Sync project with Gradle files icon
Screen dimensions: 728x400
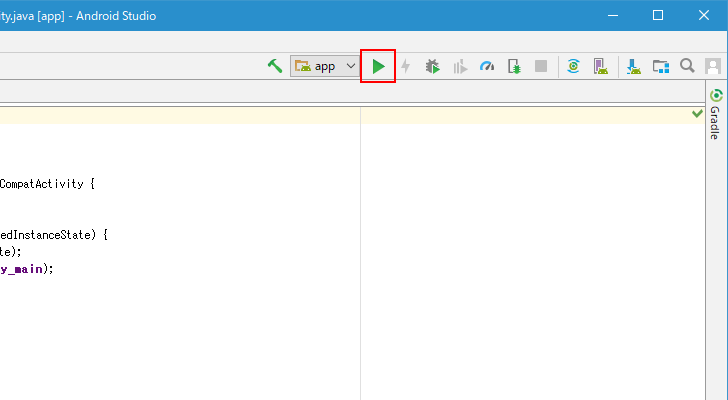coord(573,66)
